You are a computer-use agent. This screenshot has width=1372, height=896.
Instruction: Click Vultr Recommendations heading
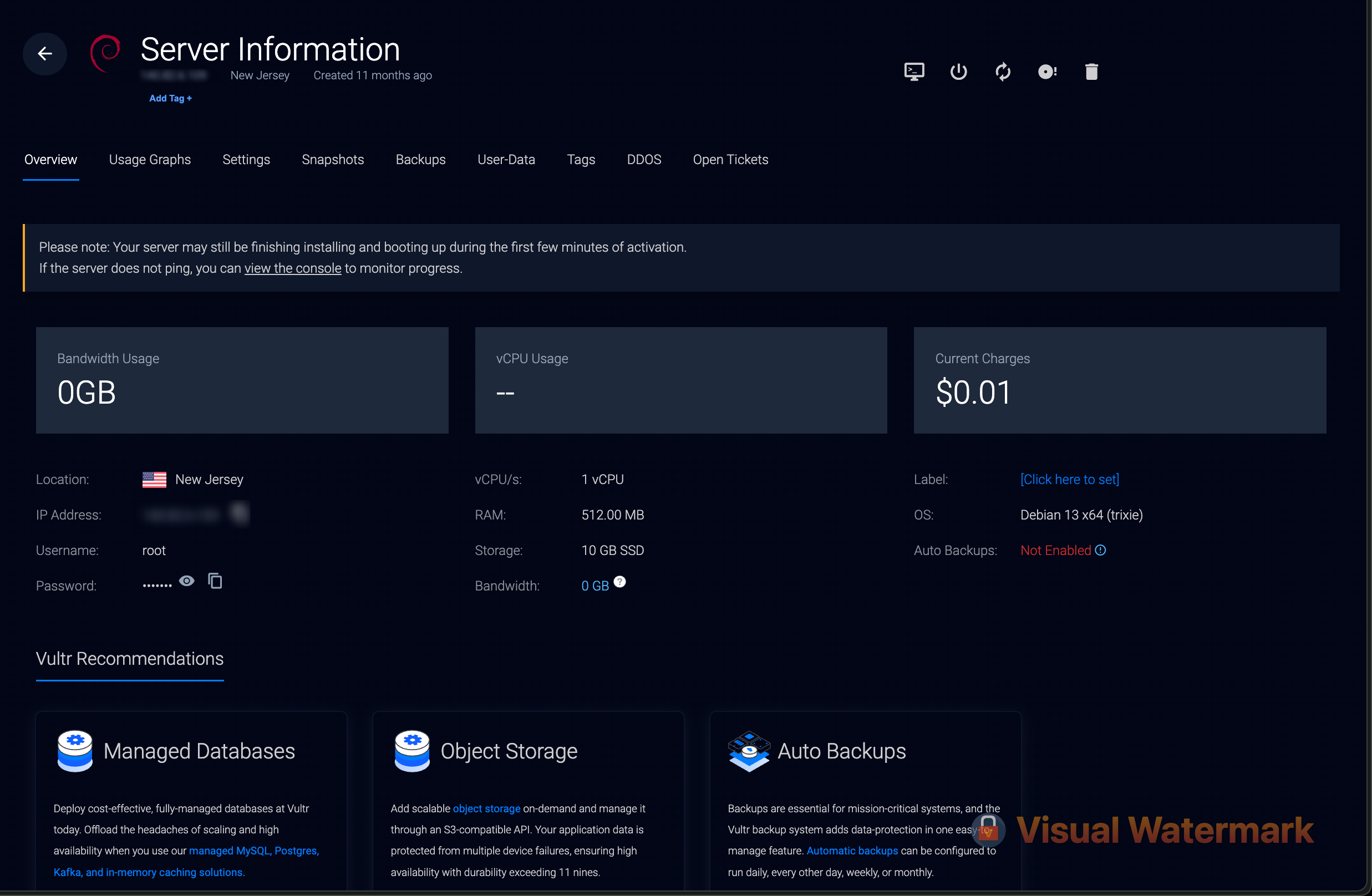pos(130,659)
